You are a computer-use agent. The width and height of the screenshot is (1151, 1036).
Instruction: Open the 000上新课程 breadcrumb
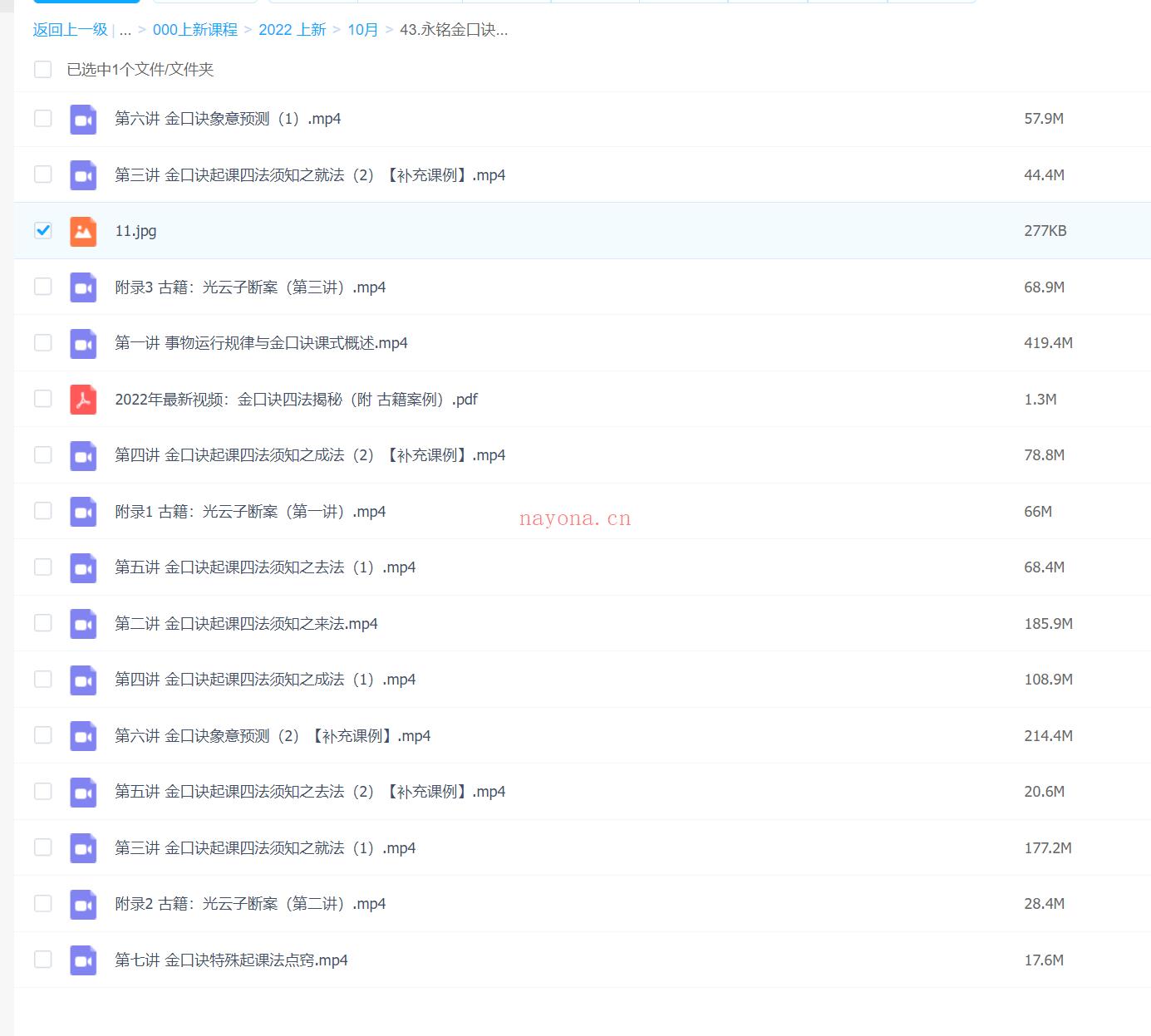195,30
